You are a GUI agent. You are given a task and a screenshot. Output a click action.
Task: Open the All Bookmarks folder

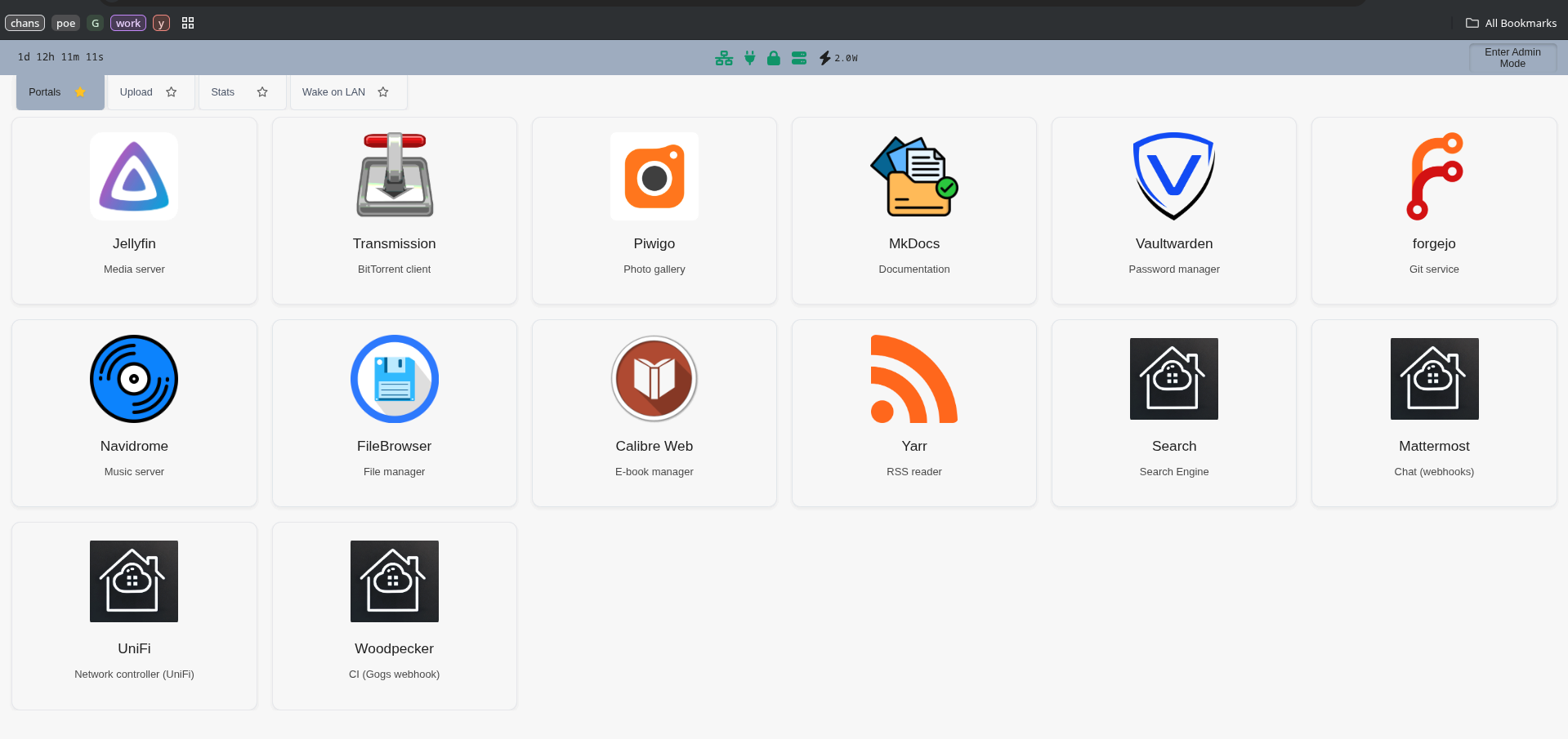click(x=1511, y=23)
